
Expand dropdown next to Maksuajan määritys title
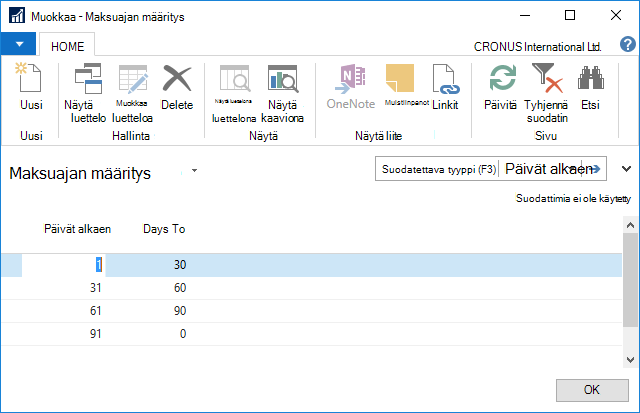194,171
